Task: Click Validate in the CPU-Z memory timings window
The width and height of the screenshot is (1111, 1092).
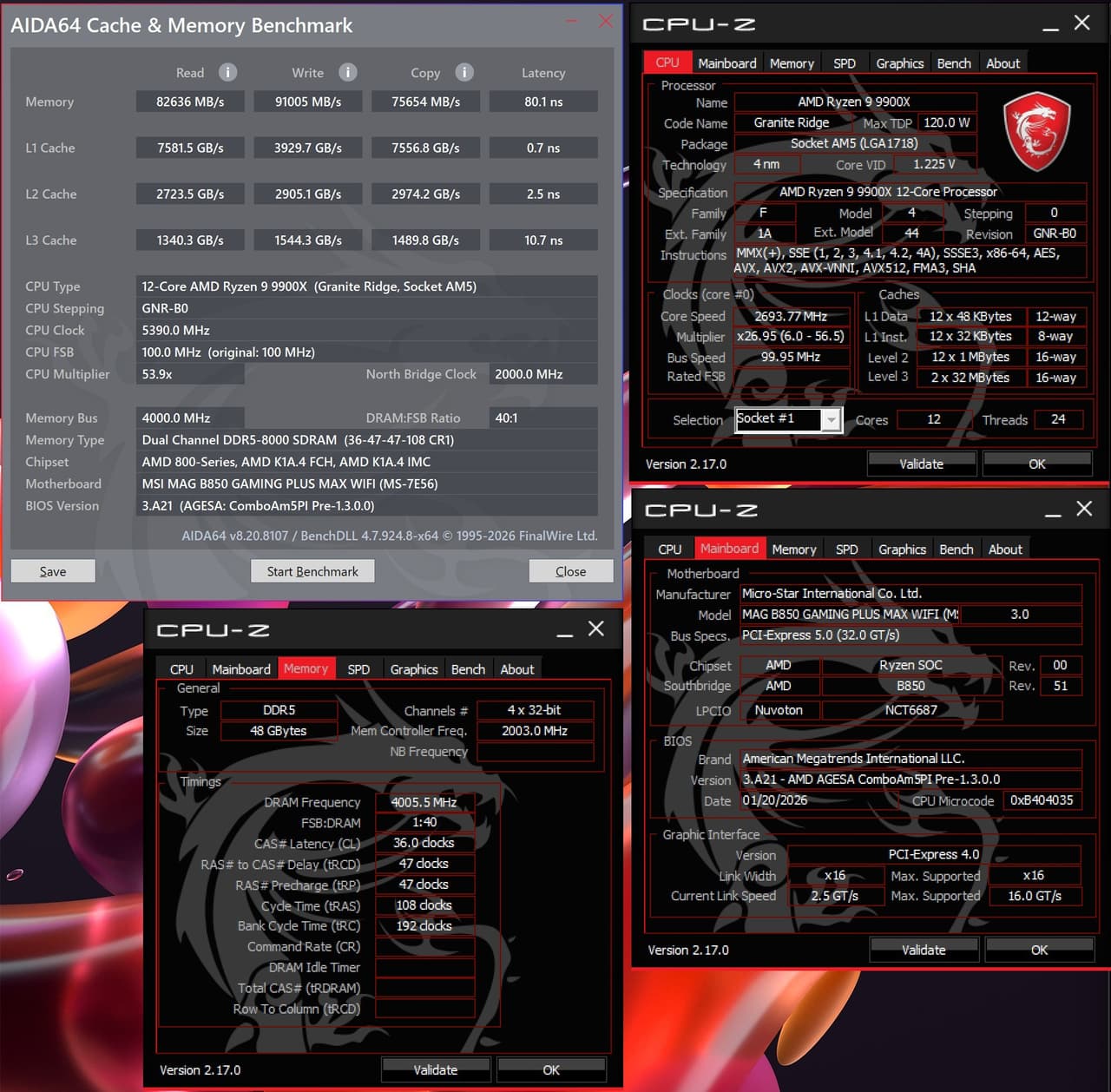Action: point(436,1070)
